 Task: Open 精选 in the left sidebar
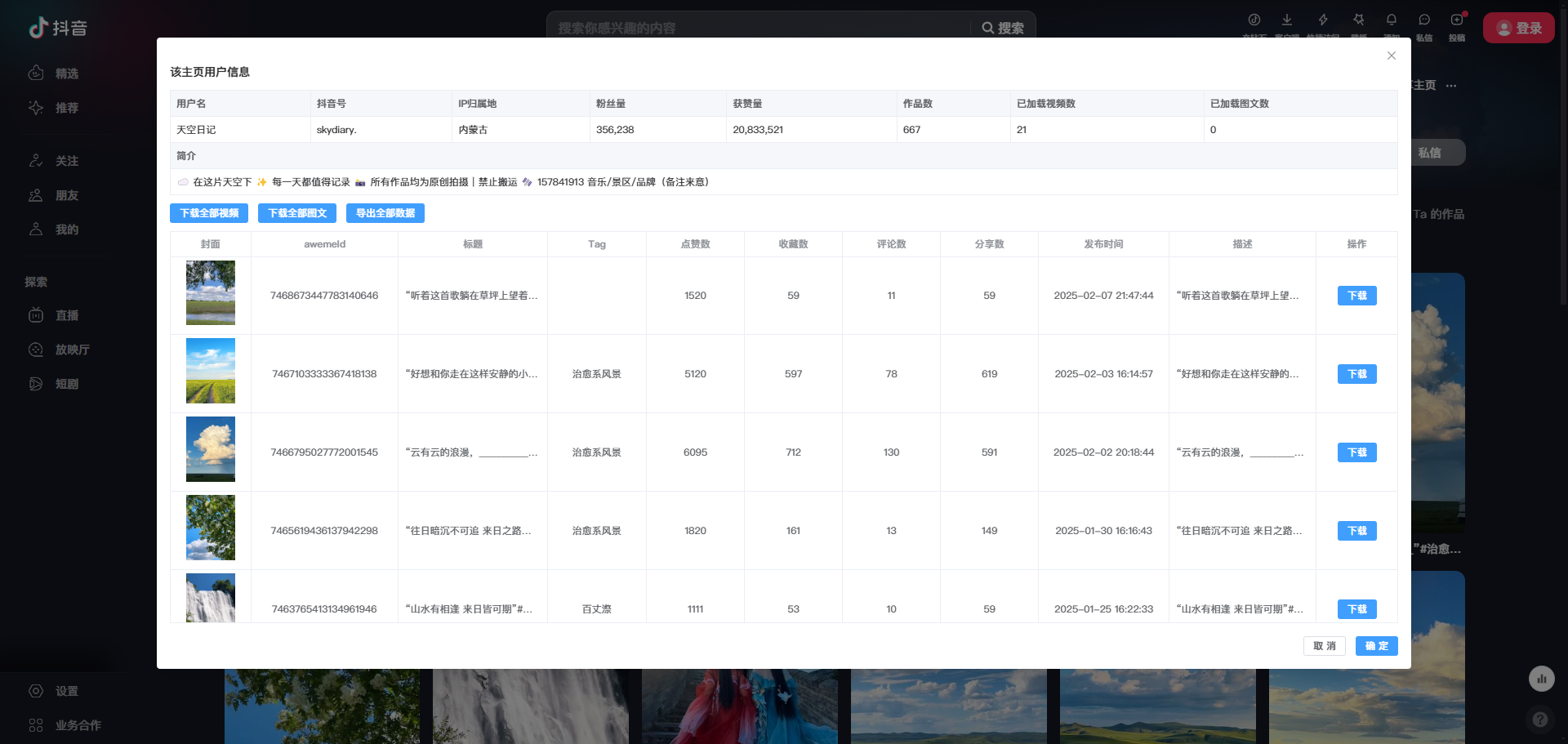(x=54, y=74)
